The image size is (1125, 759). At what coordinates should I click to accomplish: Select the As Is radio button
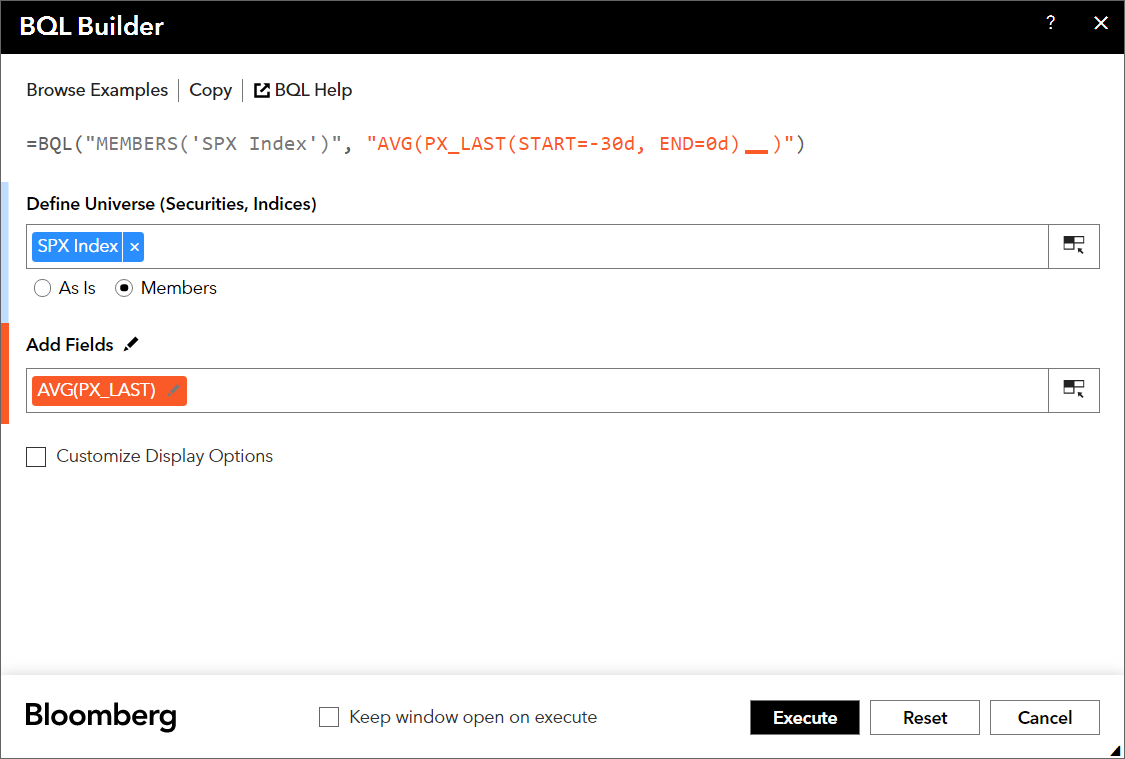pos(42,288)
